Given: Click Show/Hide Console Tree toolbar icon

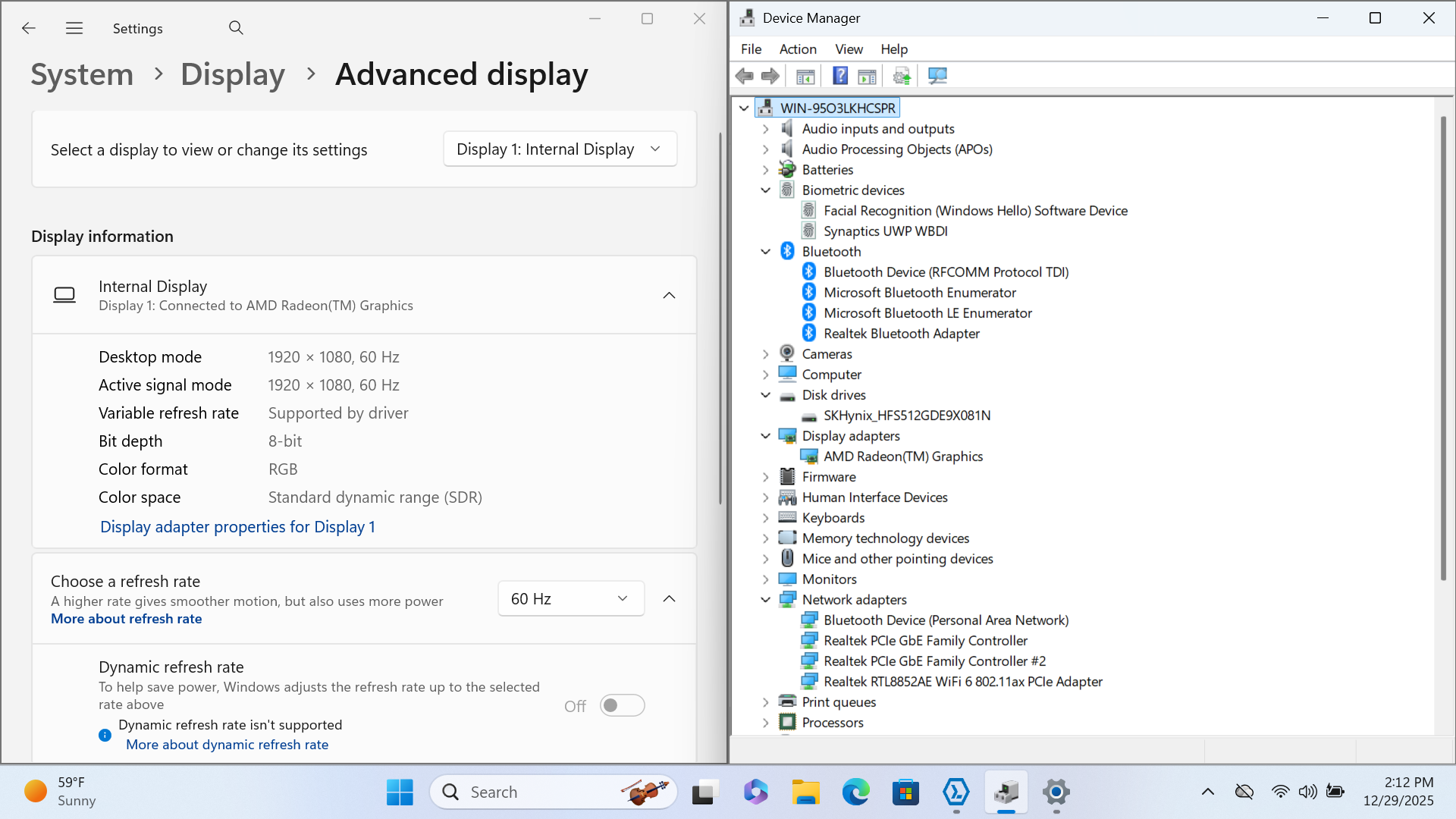Looking at the screenshot, I should coord(805,76).
